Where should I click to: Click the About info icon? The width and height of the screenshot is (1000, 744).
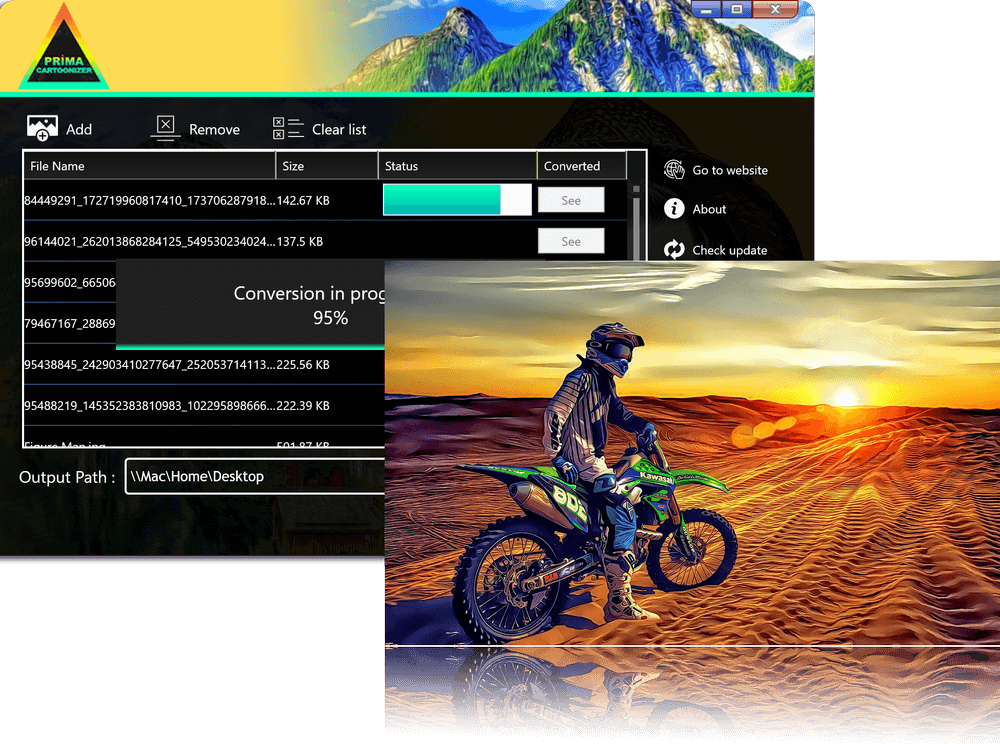tap(674, 209)
